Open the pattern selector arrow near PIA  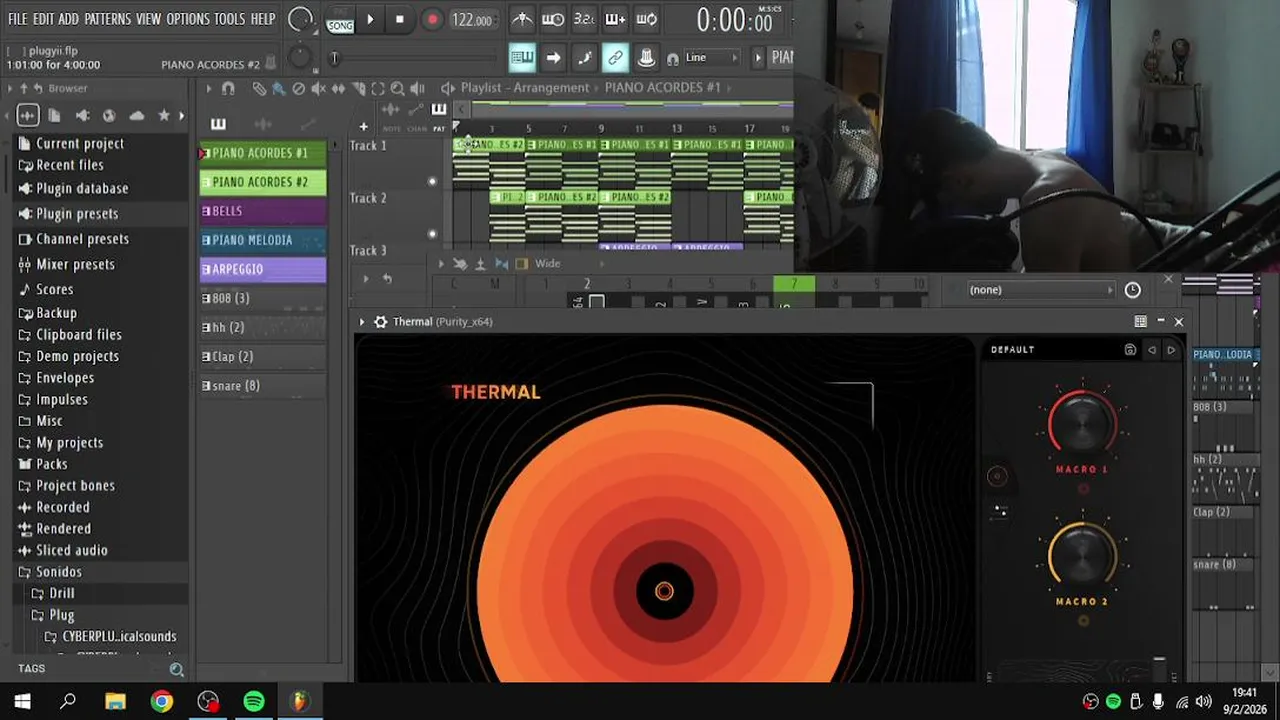point(757,57)
